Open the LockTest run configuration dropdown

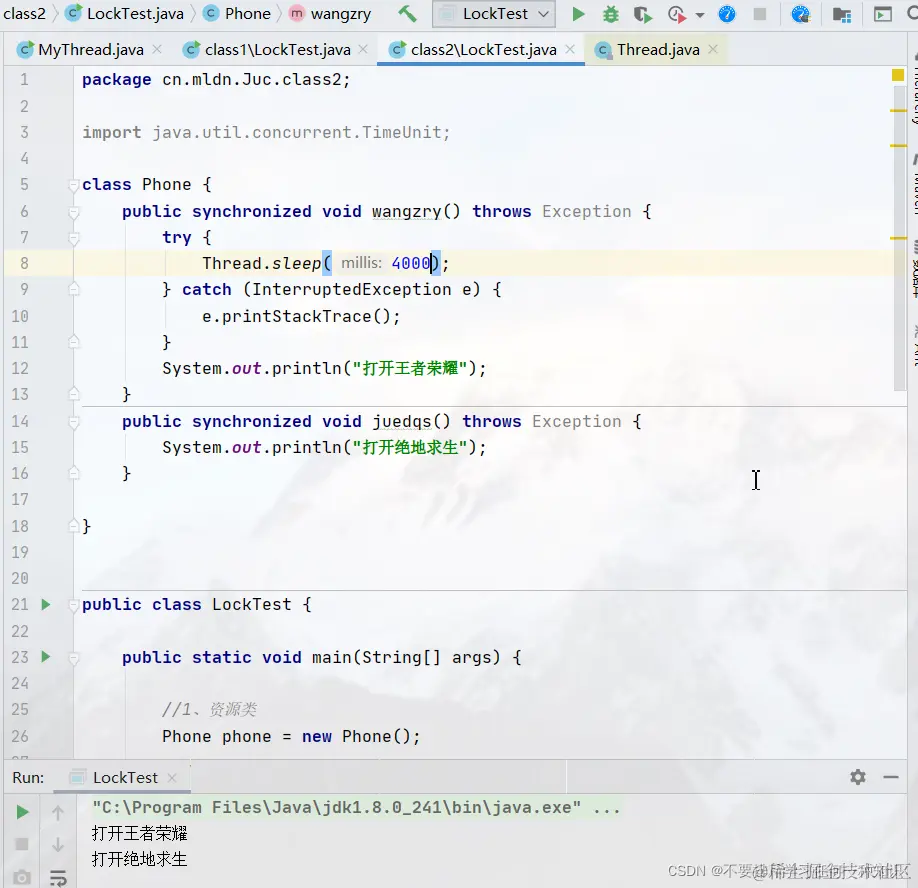tap(494, 13)
